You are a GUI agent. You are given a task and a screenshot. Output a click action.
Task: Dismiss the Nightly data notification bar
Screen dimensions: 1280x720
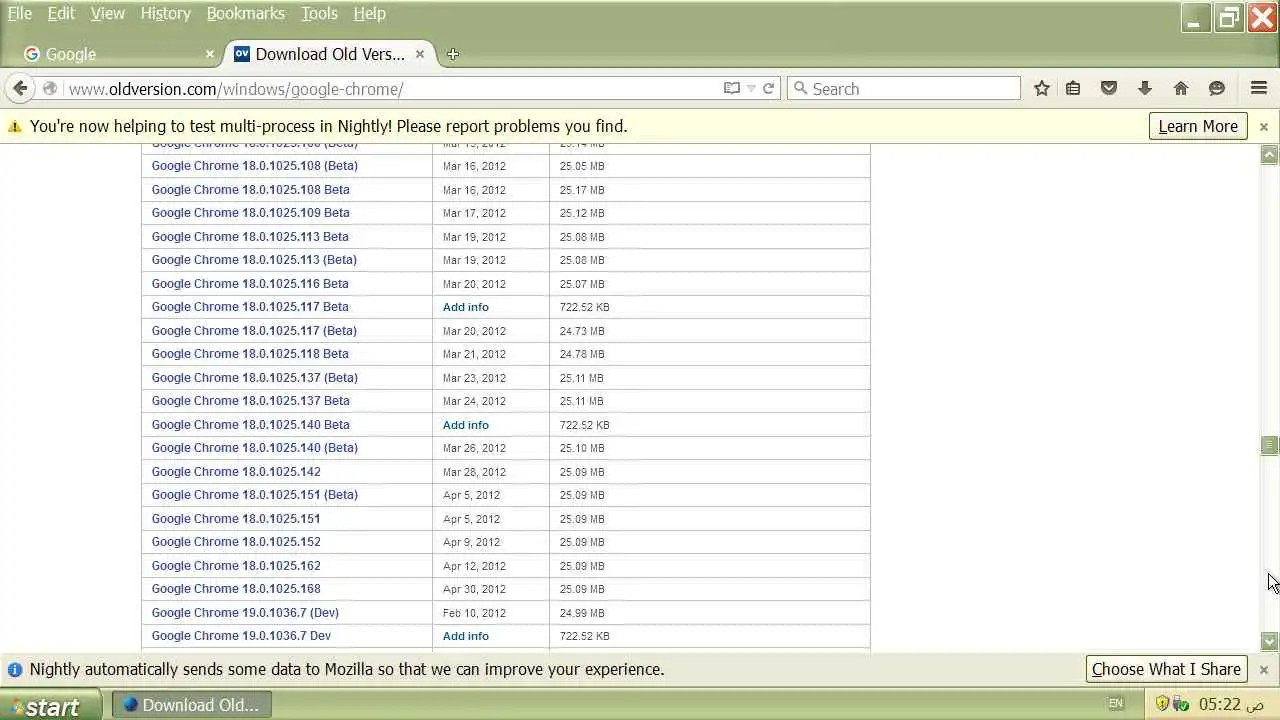pyautogui.click(x=1264, y=669)
